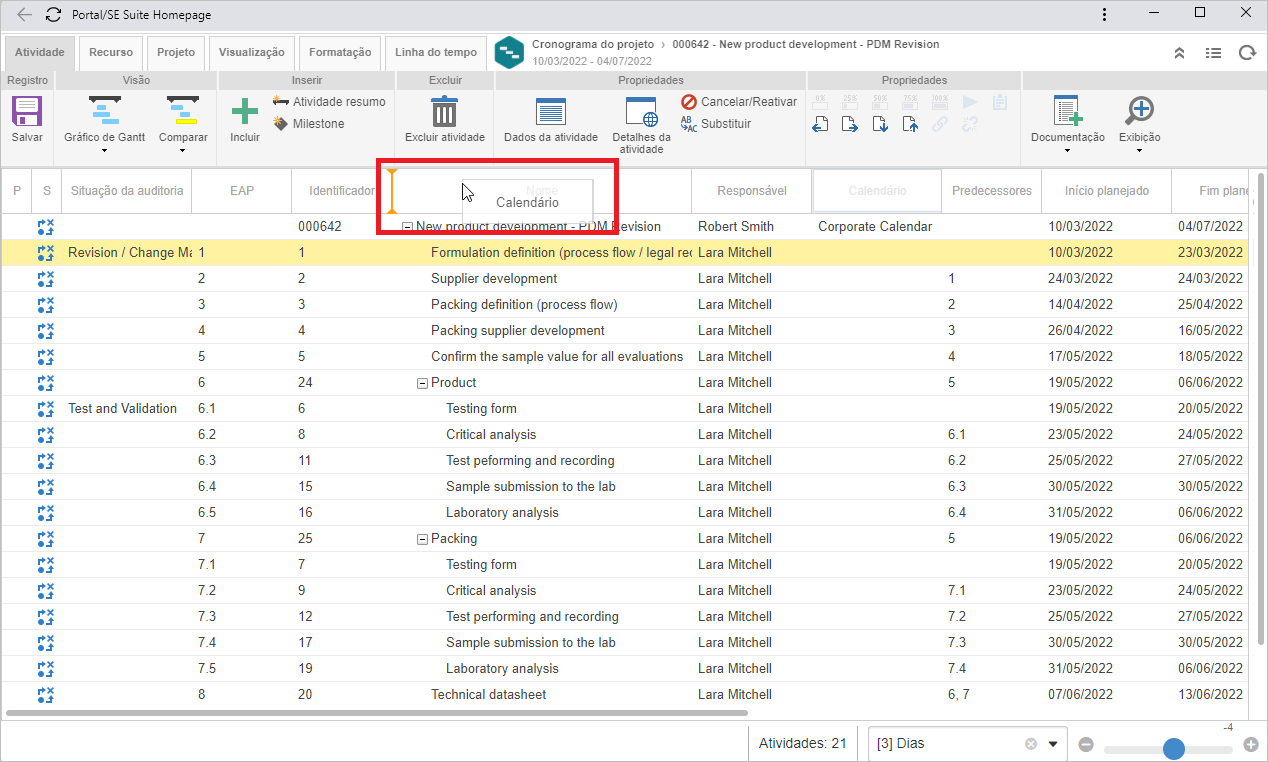Insert a Milestone
The height and width of the screenshot is (762, 1268).
click(308, 124)
